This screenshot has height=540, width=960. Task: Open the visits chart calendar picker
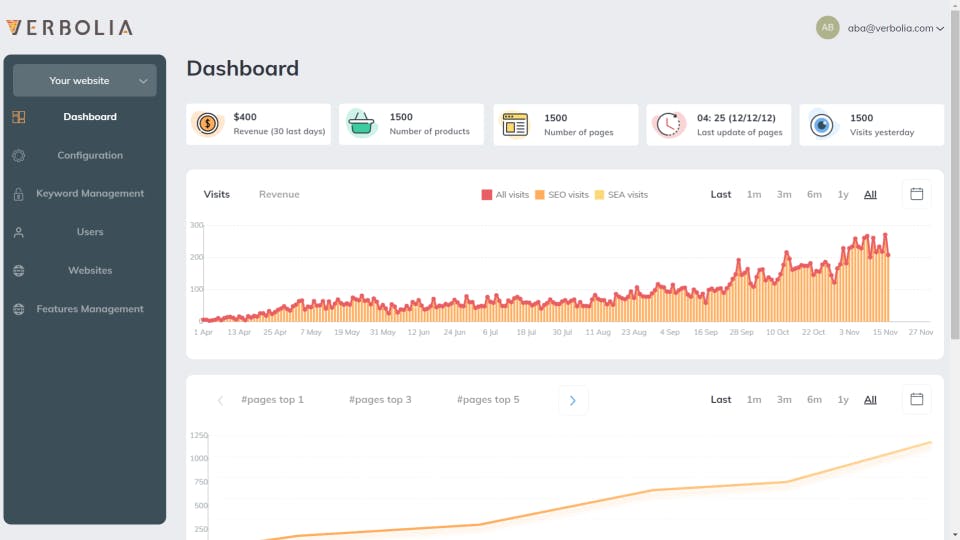tap(916, 194)
